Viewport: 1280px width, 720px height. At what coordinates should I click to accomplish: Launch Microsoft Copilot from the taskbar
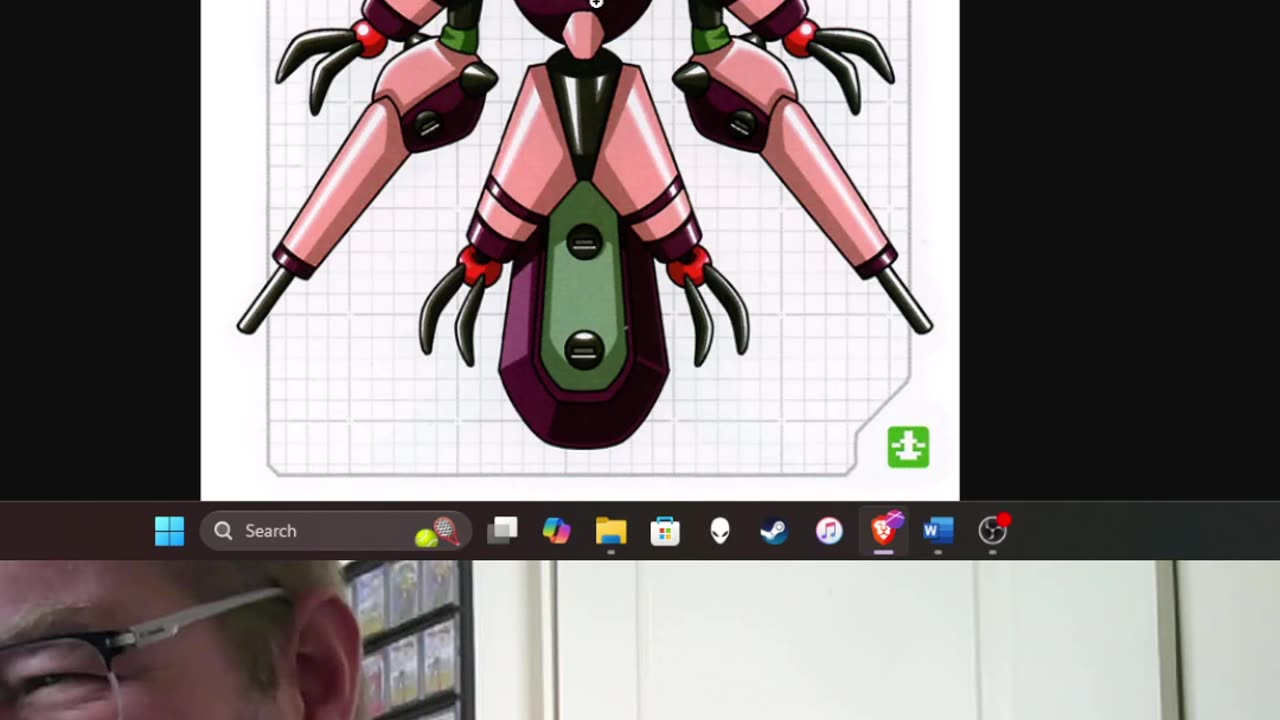(x=556, y=531)
